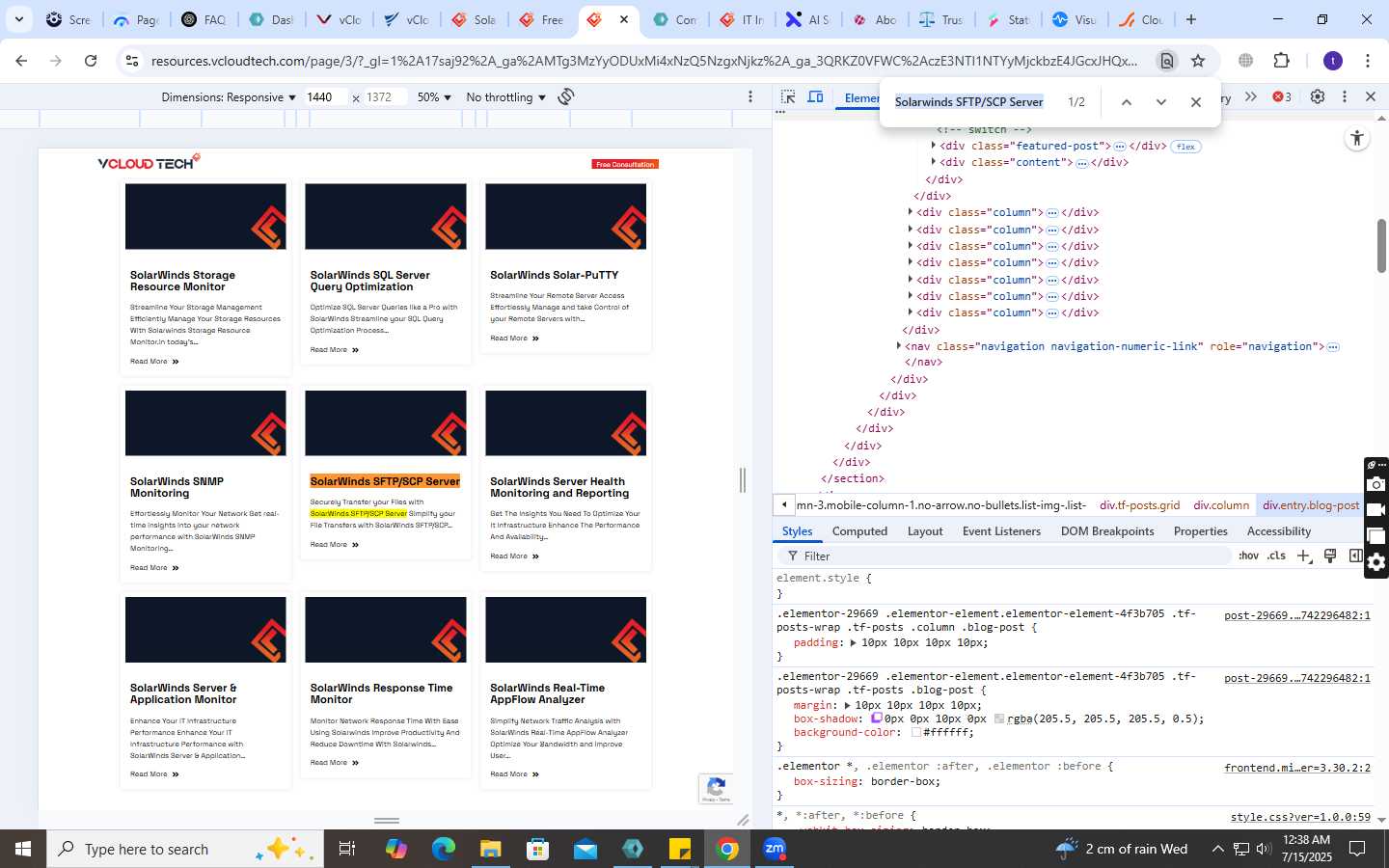Open the No throttling dropdown

tap(505, 97)
